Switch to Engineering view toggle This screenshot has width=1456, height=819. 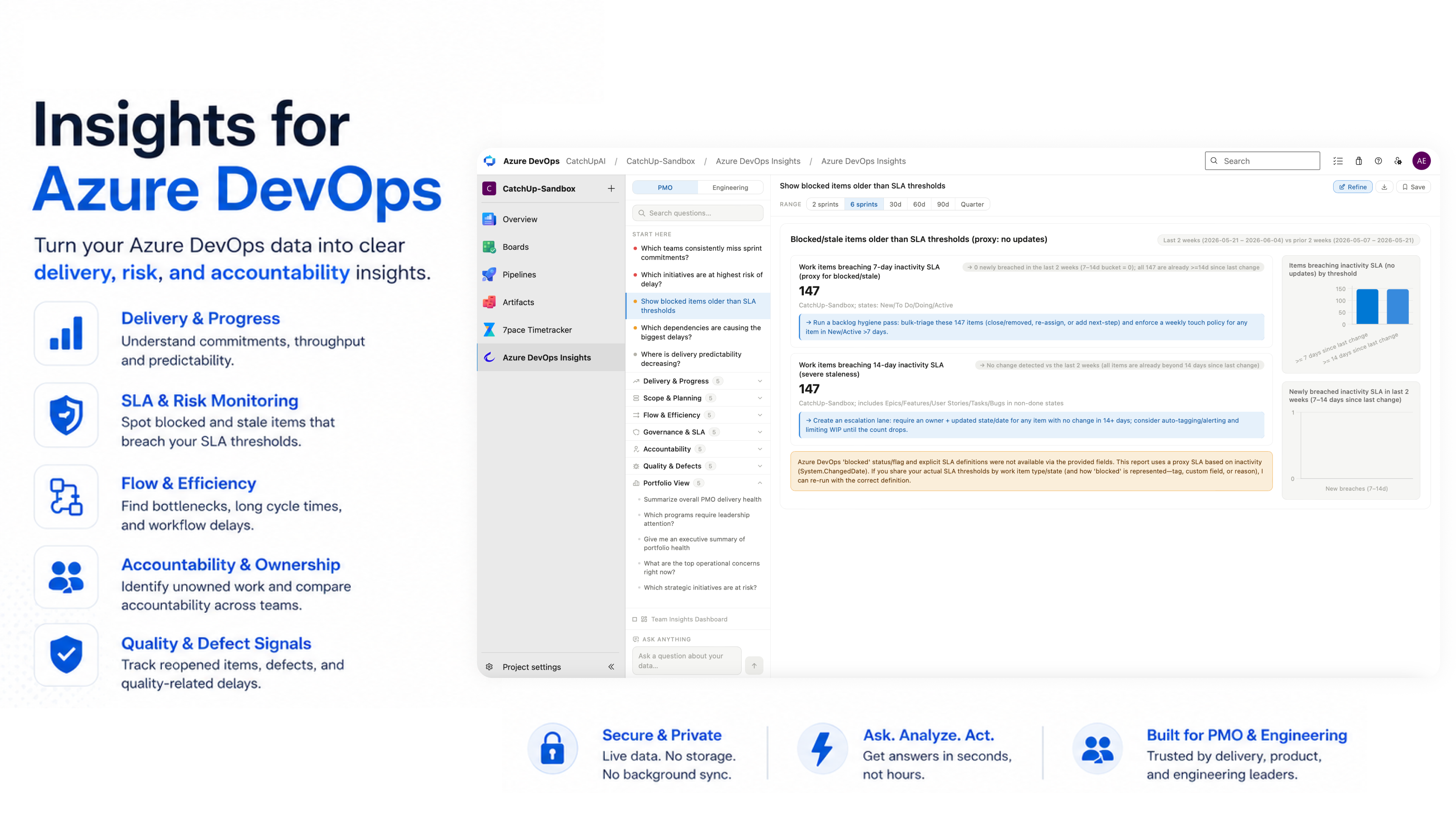[730, 188]
